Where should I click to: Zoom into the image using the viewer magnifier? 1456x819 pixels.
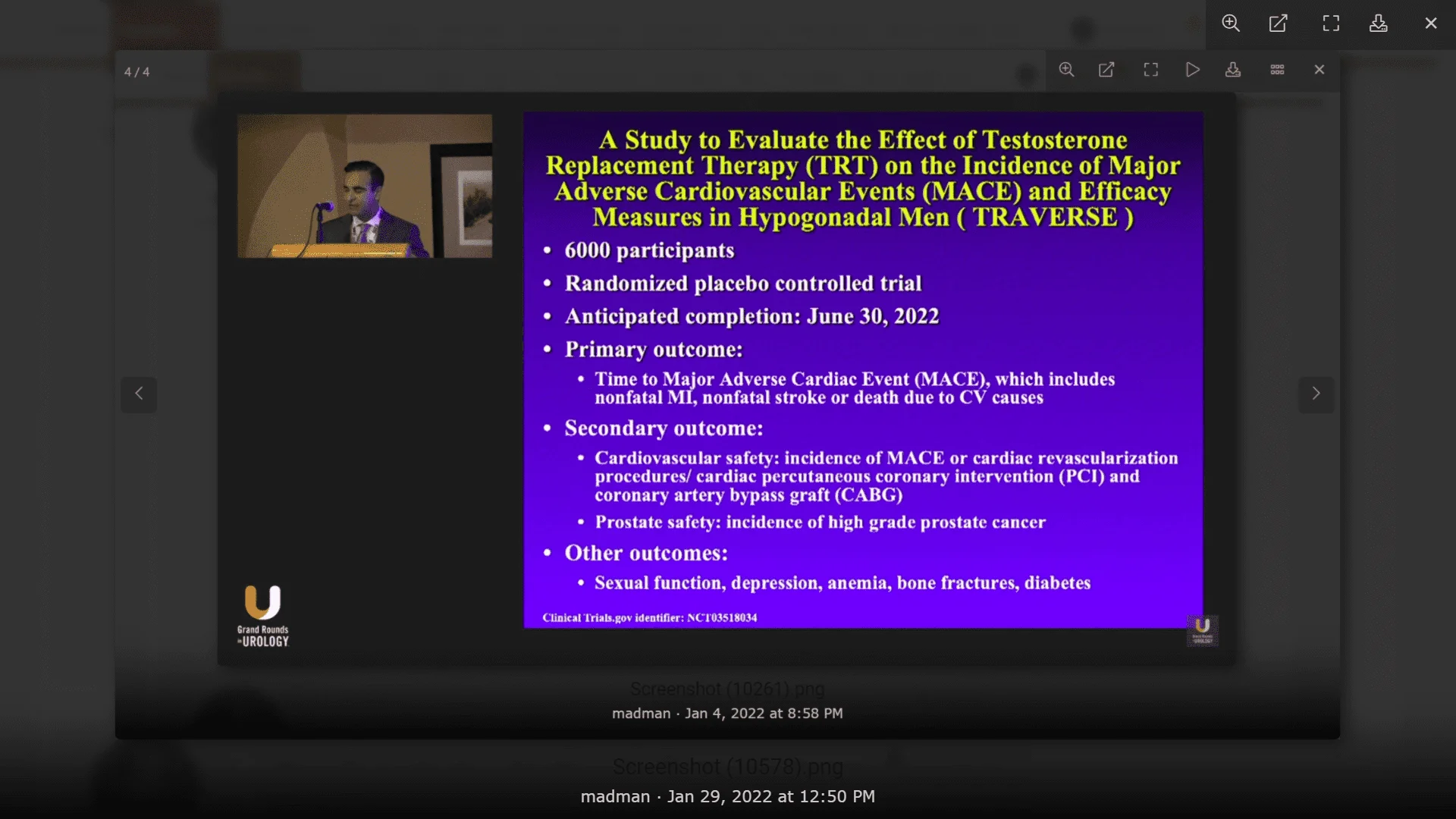click(x=1066, y=69)
